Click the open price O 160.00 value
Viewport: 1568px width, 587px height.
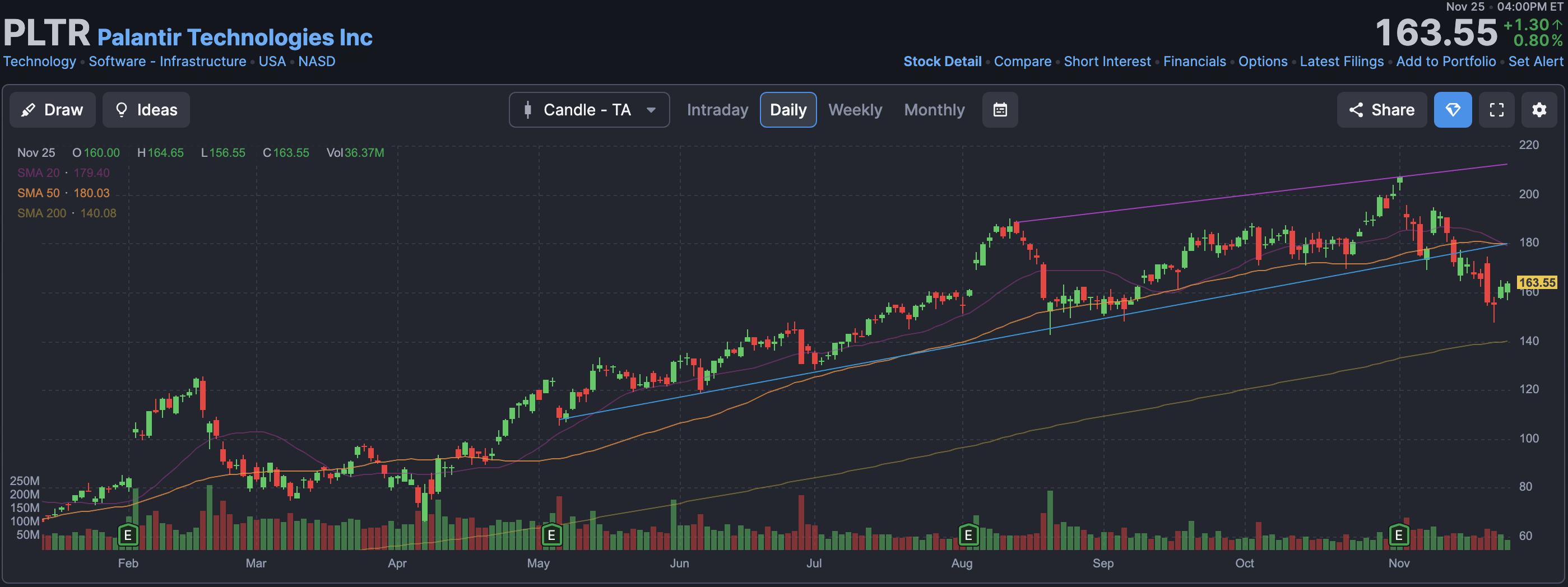[x=96, y=153]
